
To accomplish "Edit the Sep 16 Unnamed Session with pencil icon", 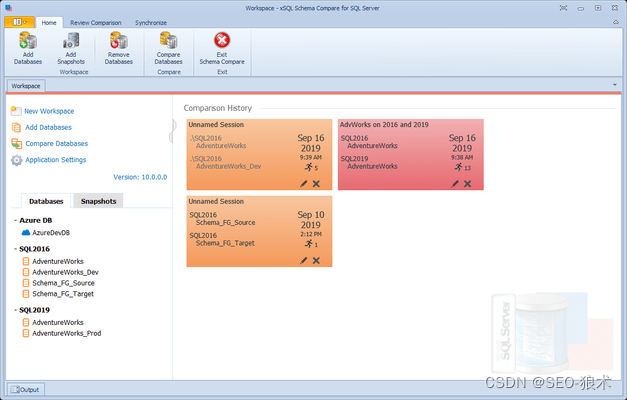I will click(x=304, y=184).
